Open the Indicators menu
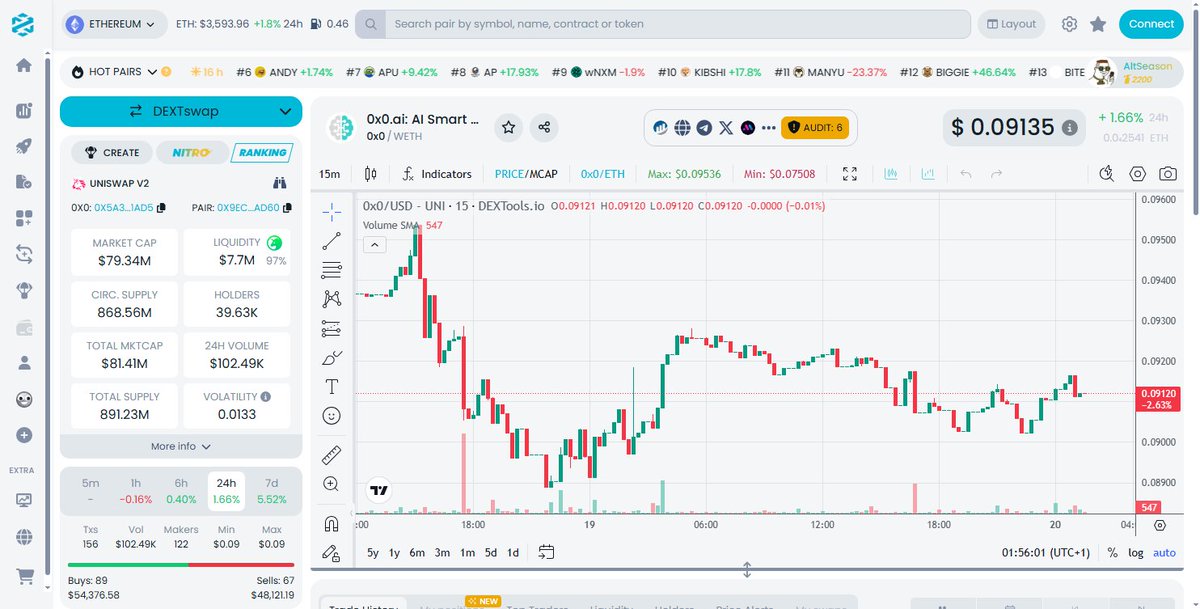 (436, 174)
